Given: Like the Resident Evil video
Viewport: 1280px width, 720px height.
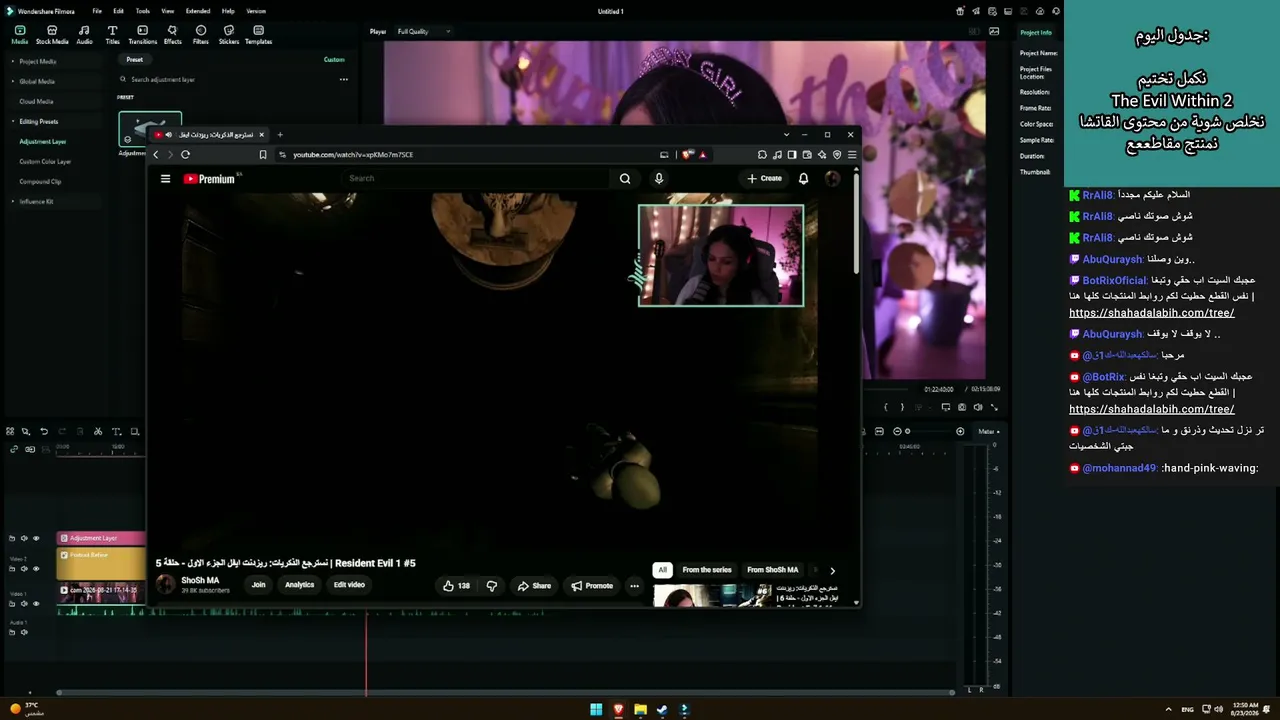Looking at the screenshot, I should point(456,586).
